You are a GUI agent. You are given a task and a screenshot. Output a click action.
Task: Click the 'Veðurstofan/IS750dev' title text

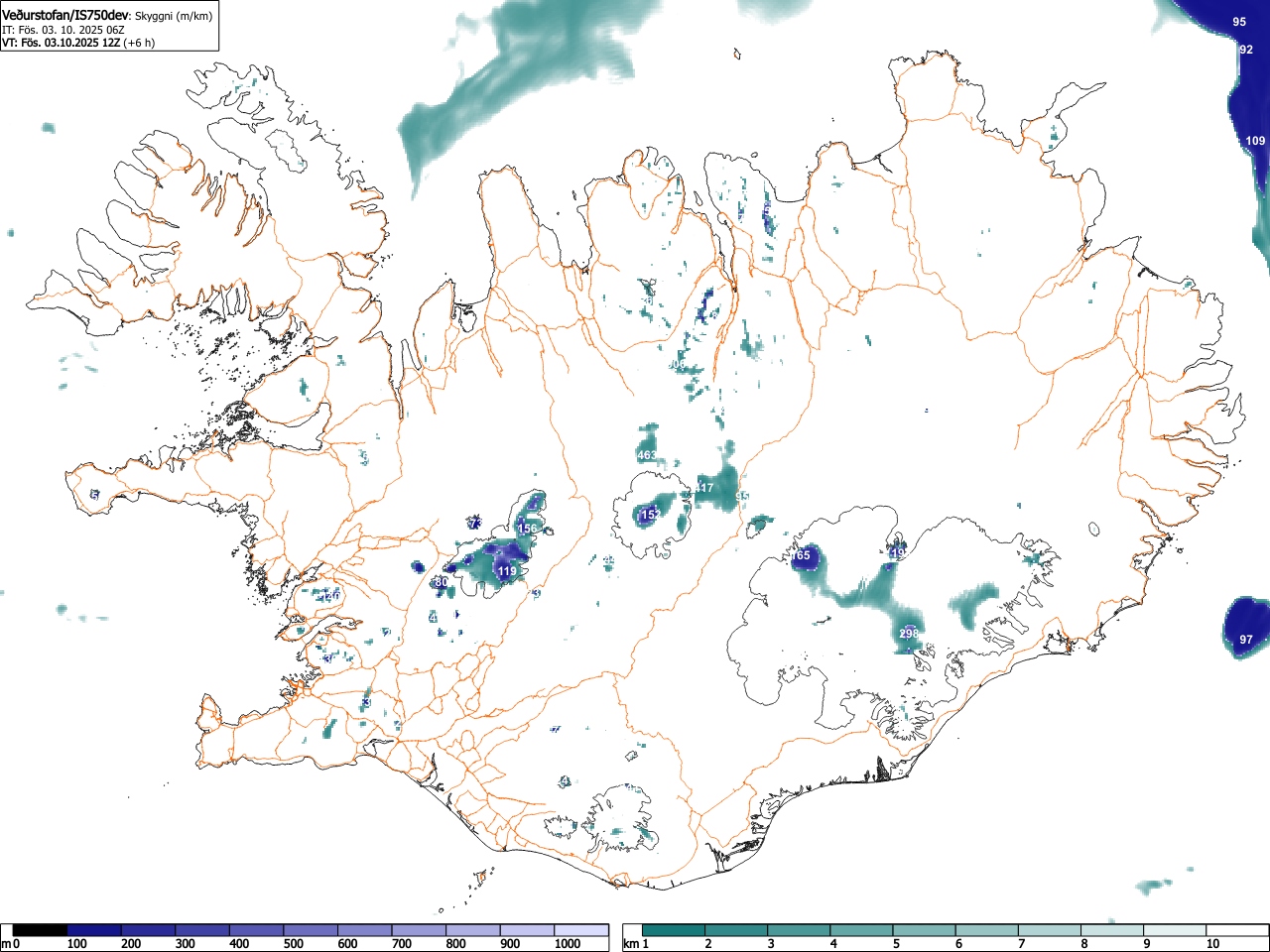[x=65, y=15]
